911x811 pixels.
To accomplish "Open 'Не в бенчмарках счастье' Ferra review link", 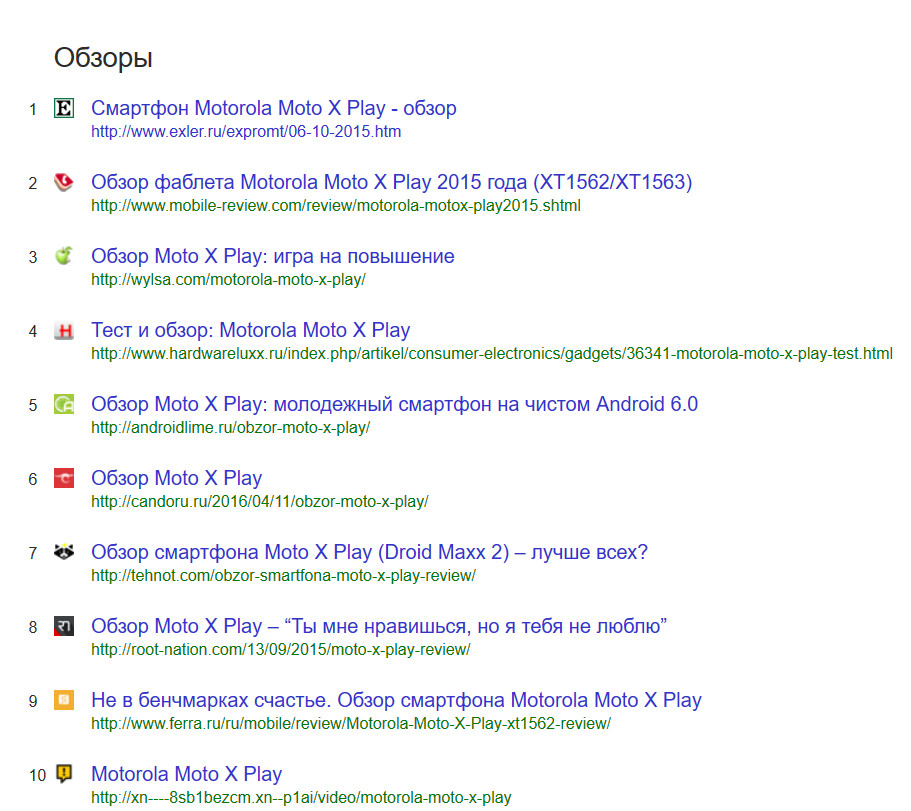I will [x=396, y=700].
